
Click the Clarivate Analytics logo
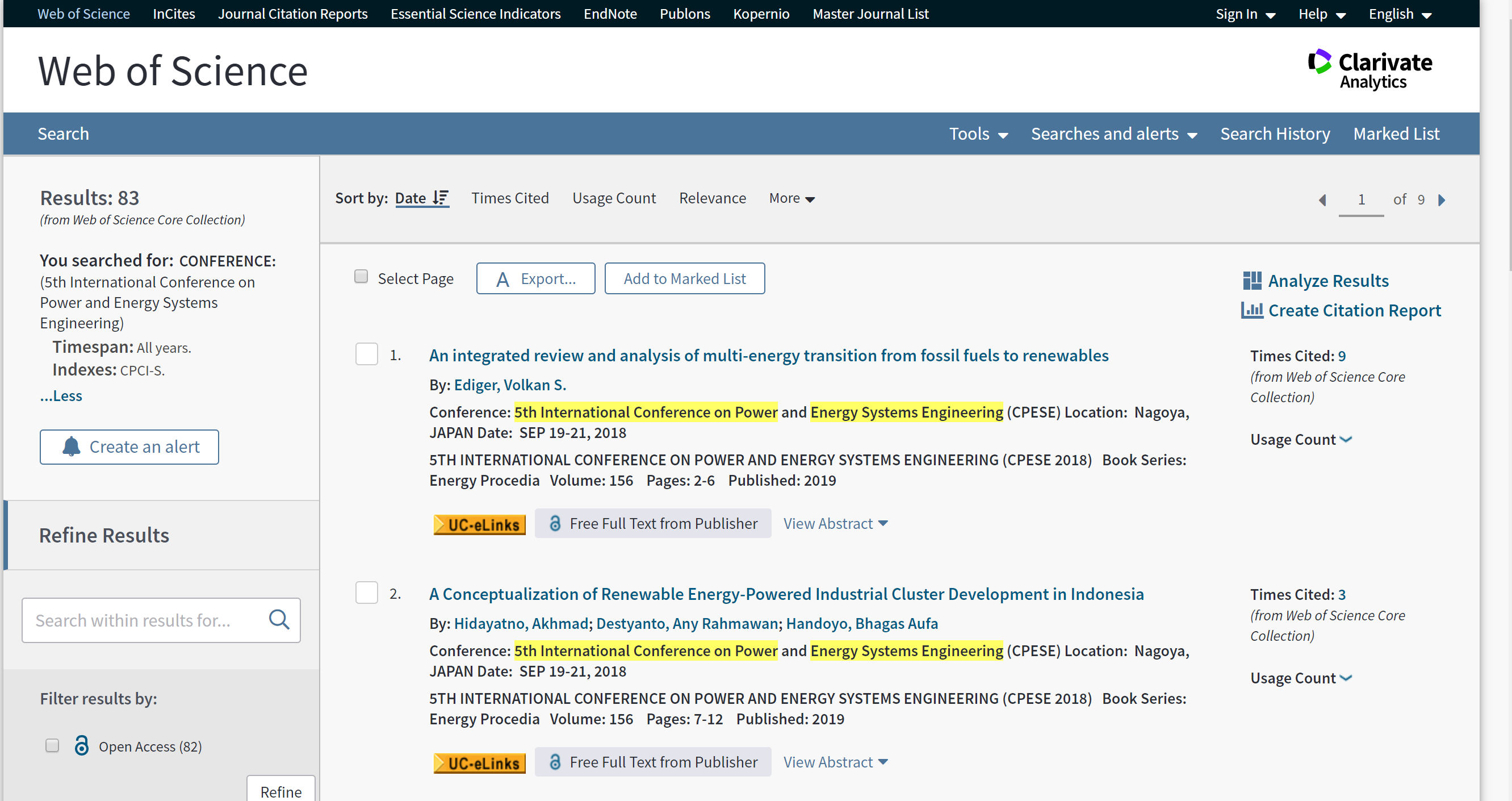coord(1369,70)
